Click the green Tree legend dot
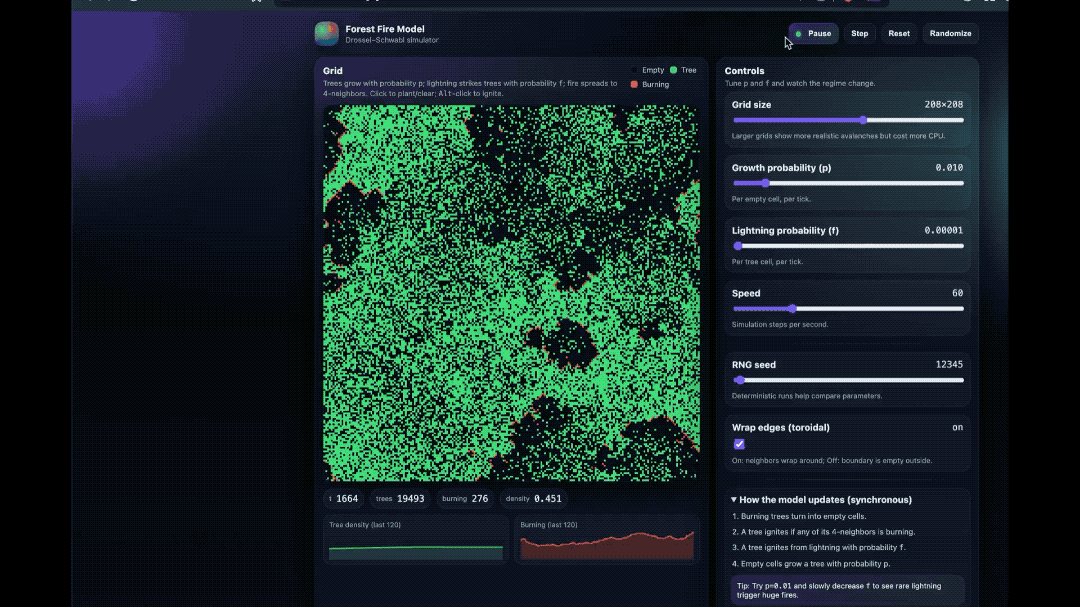The width and height of the screenshot is (1080, 607). 674,70
